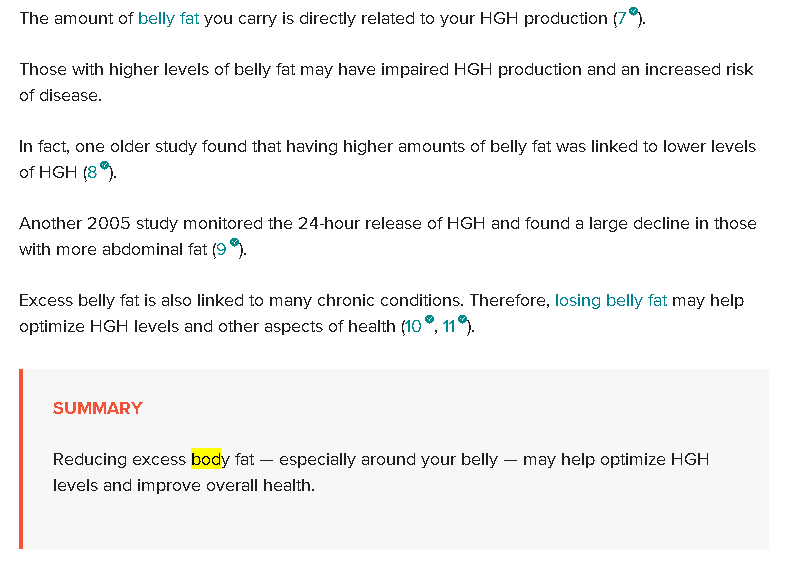Click the verified badge next to citation 10
Viewport: 789px width, 562px height.
429,319
